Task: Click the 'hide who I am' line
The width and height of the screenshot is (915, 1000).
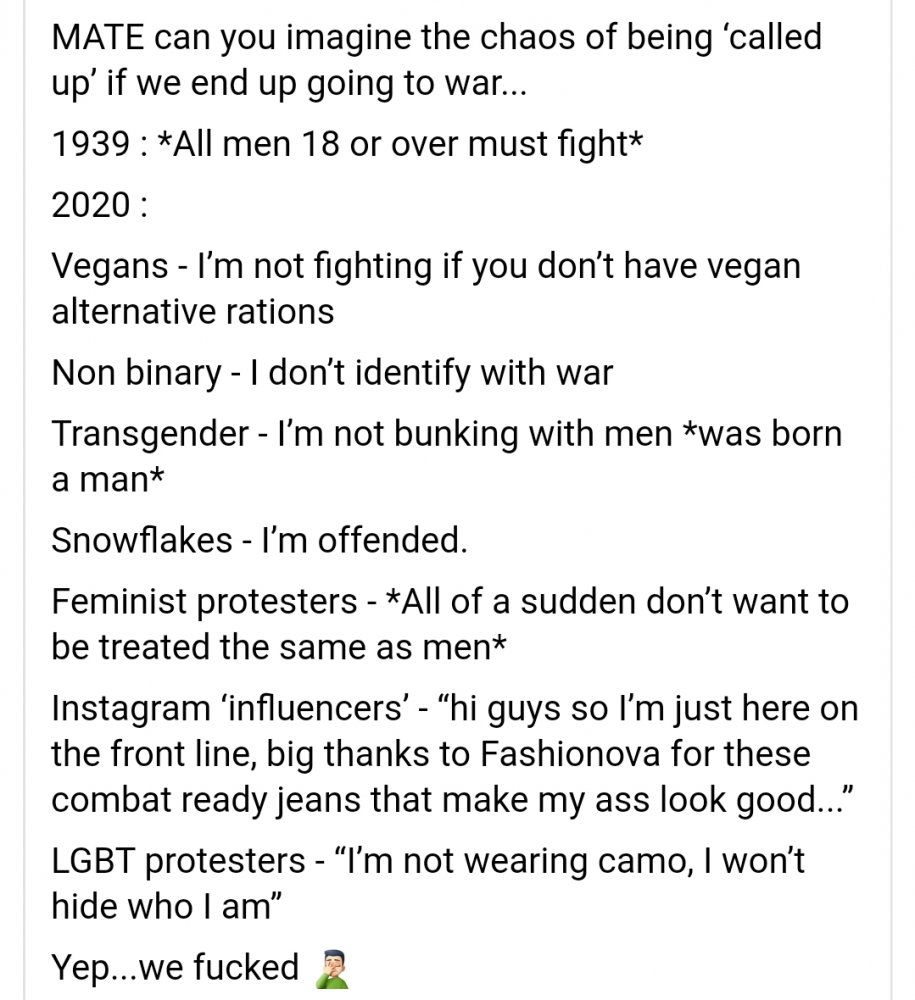Action: (166, 906)
